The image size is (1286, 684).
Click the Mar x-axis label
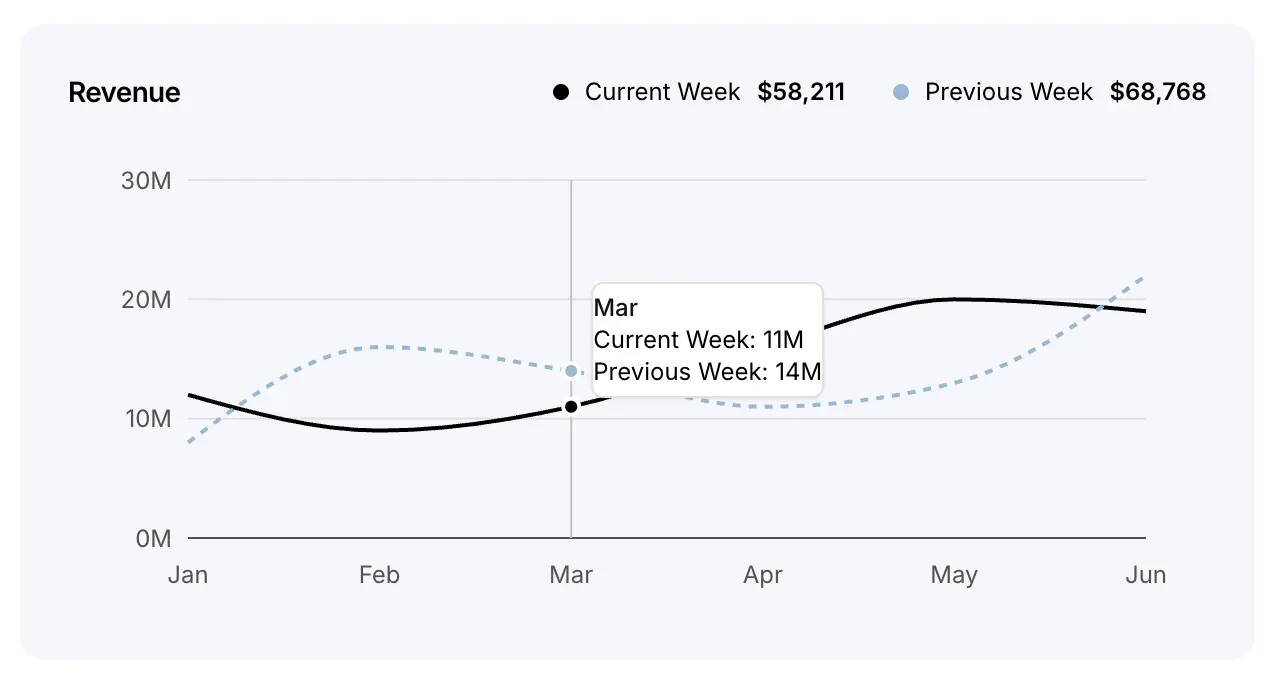[571, 575]
